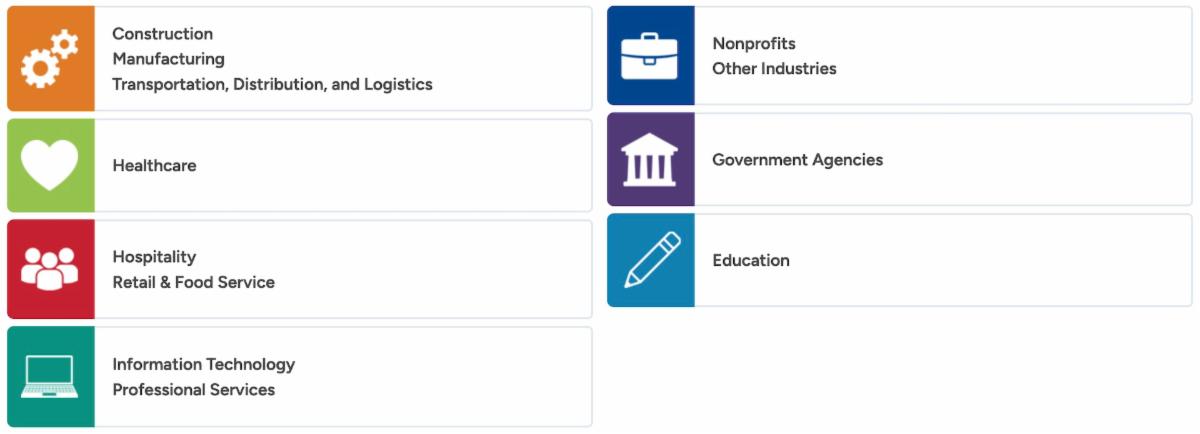
Task: Open the Manufacturing link
Action: click(x=168, y=59)
